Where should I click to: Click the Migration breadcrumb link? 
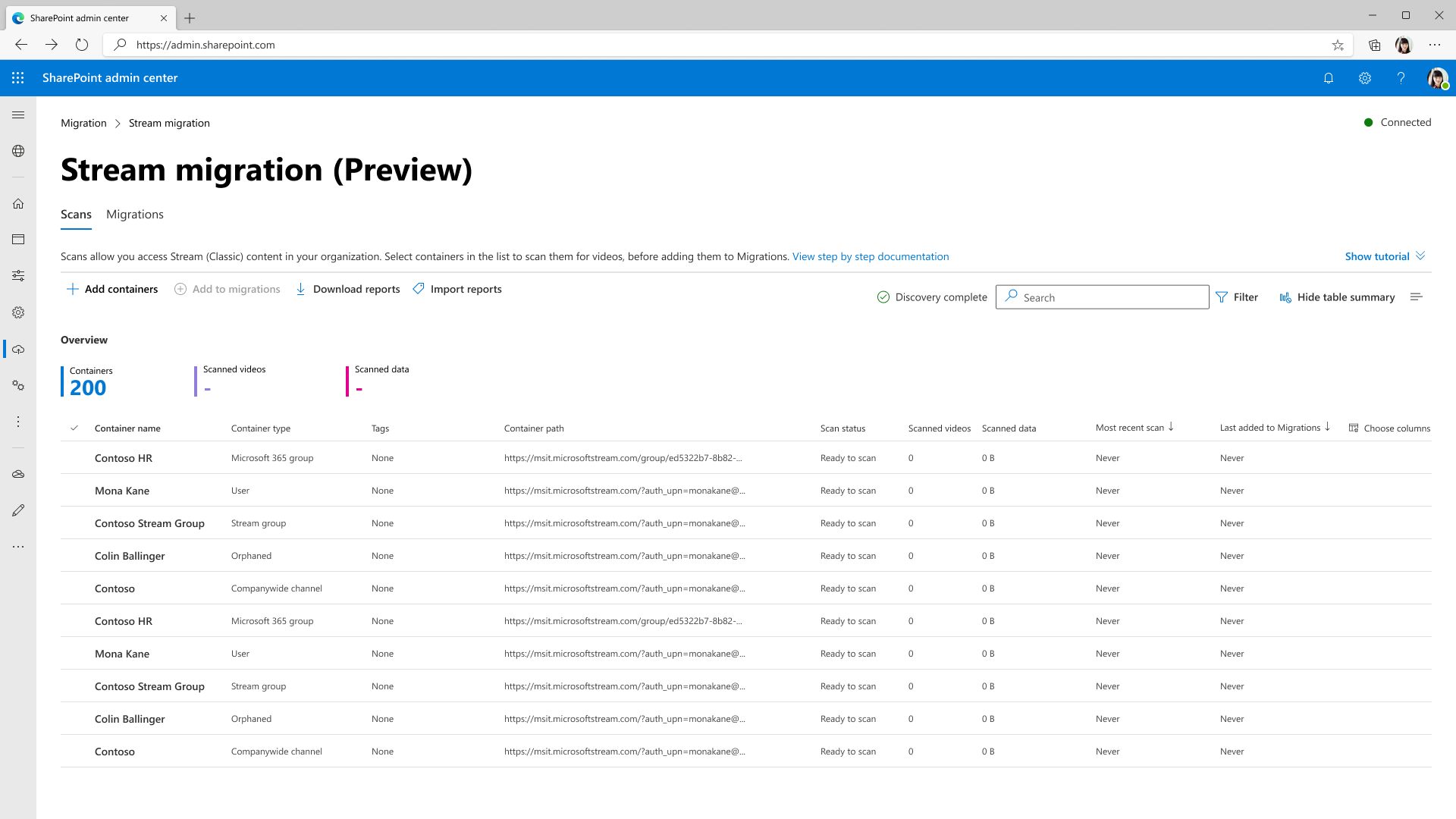83,122
